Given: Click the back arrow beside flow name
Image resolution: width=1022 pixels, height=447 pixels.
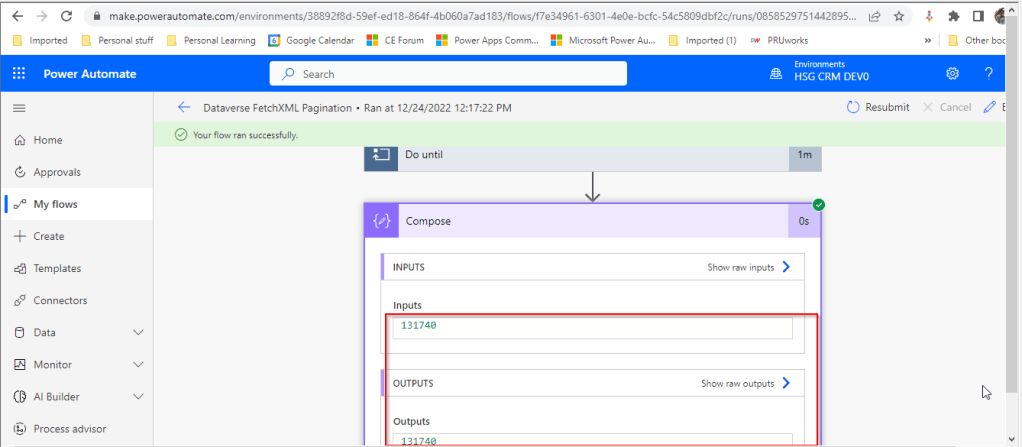Looking at the screenshot, I should coord(183,107).
